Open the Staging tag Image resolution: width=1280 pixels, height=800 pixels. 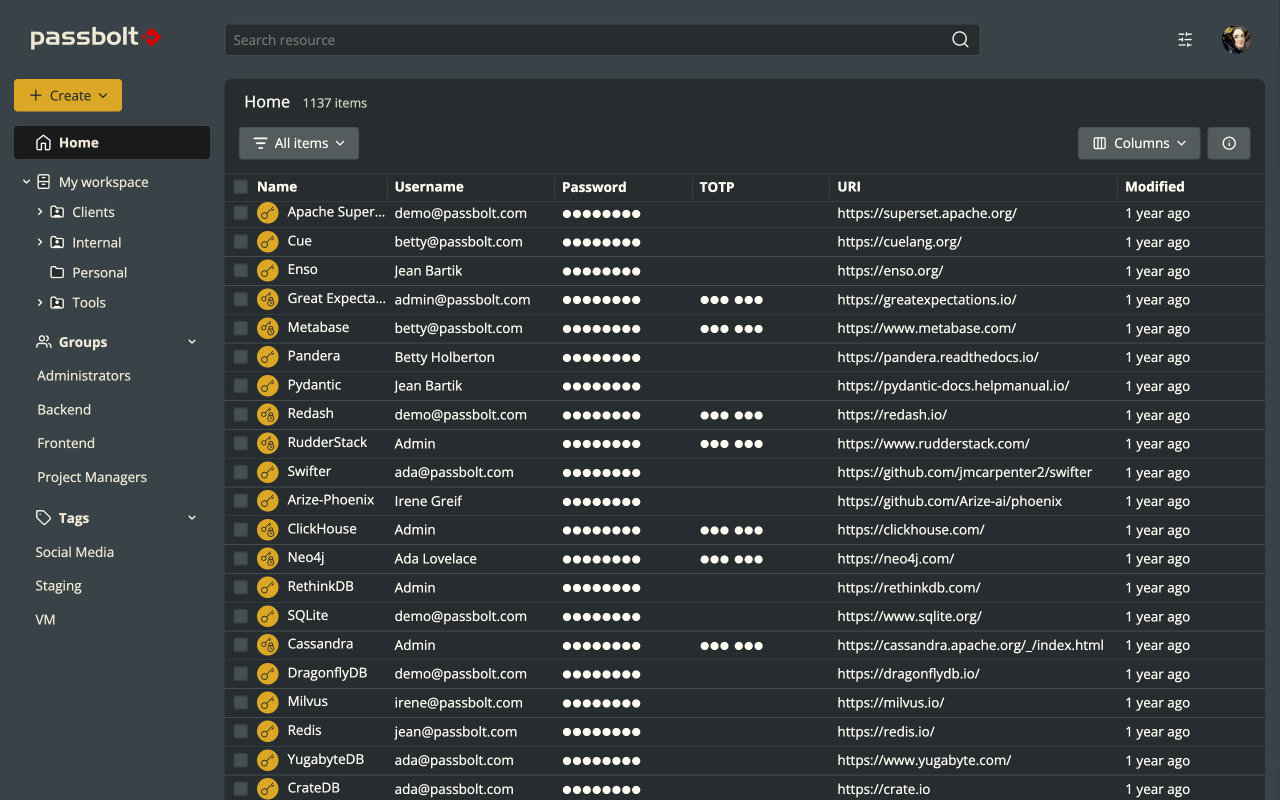click(x=58, y=585)
